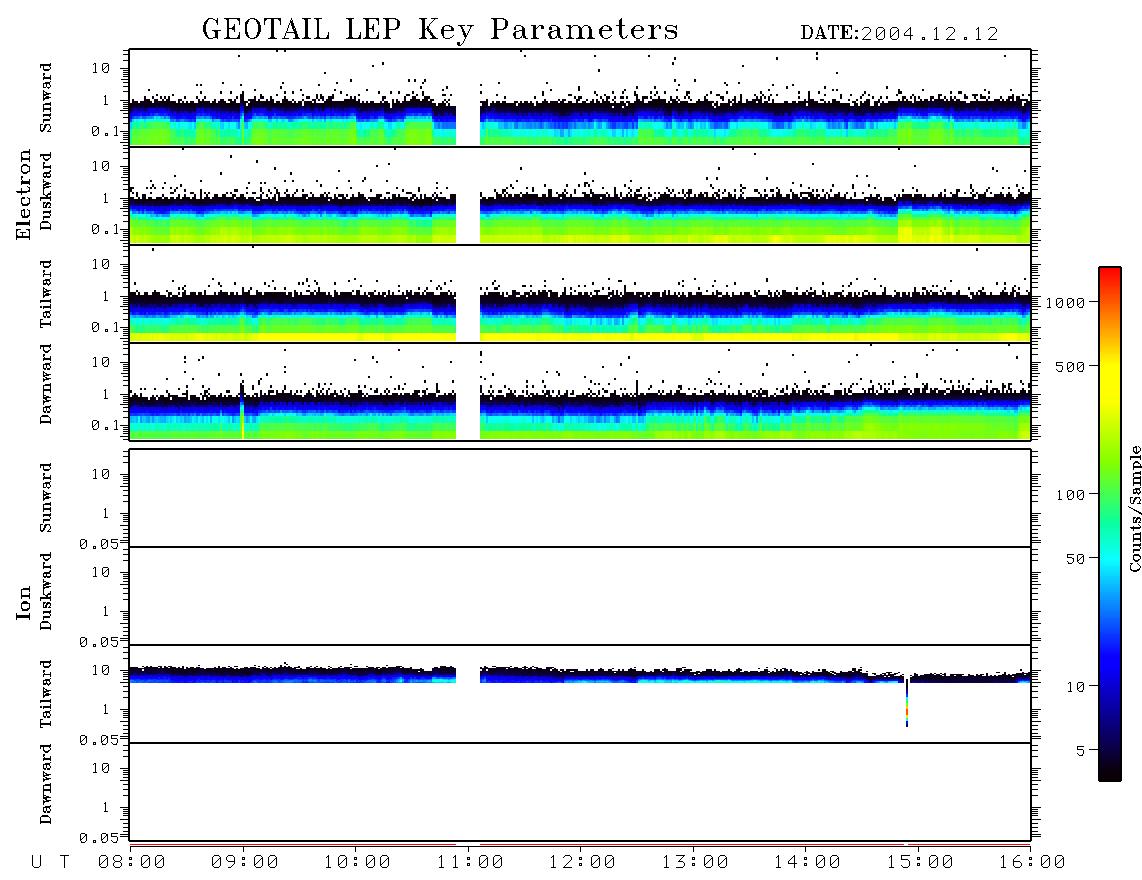Click the vertical spike in Ion Tailward near 15:00
1142x880 pixels.
click(x=907, y=702)
